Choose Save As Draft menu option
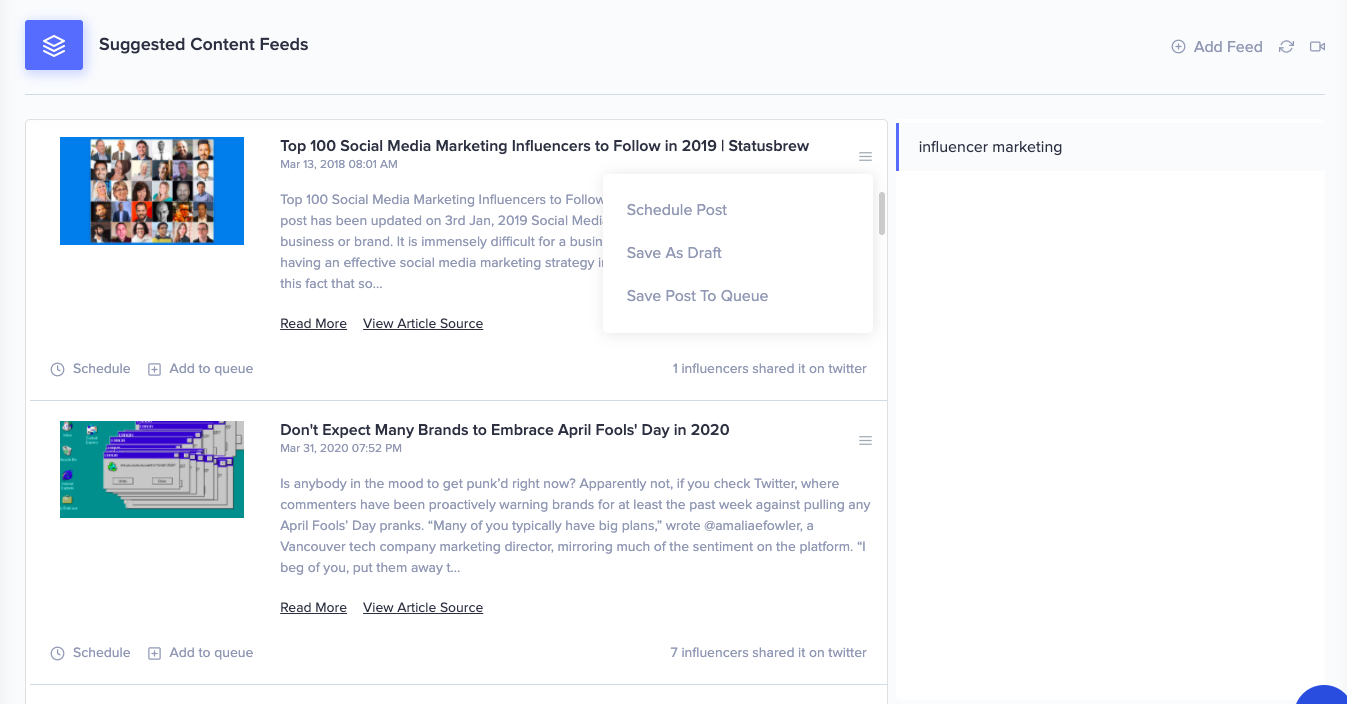The width and height of the screenshot is (1347, 704). coord(674,253)
